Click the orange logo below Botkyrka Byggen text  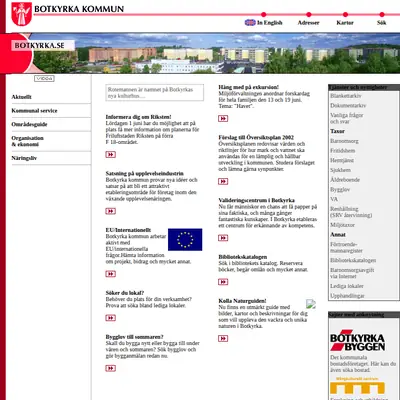[x=357, y=386]
